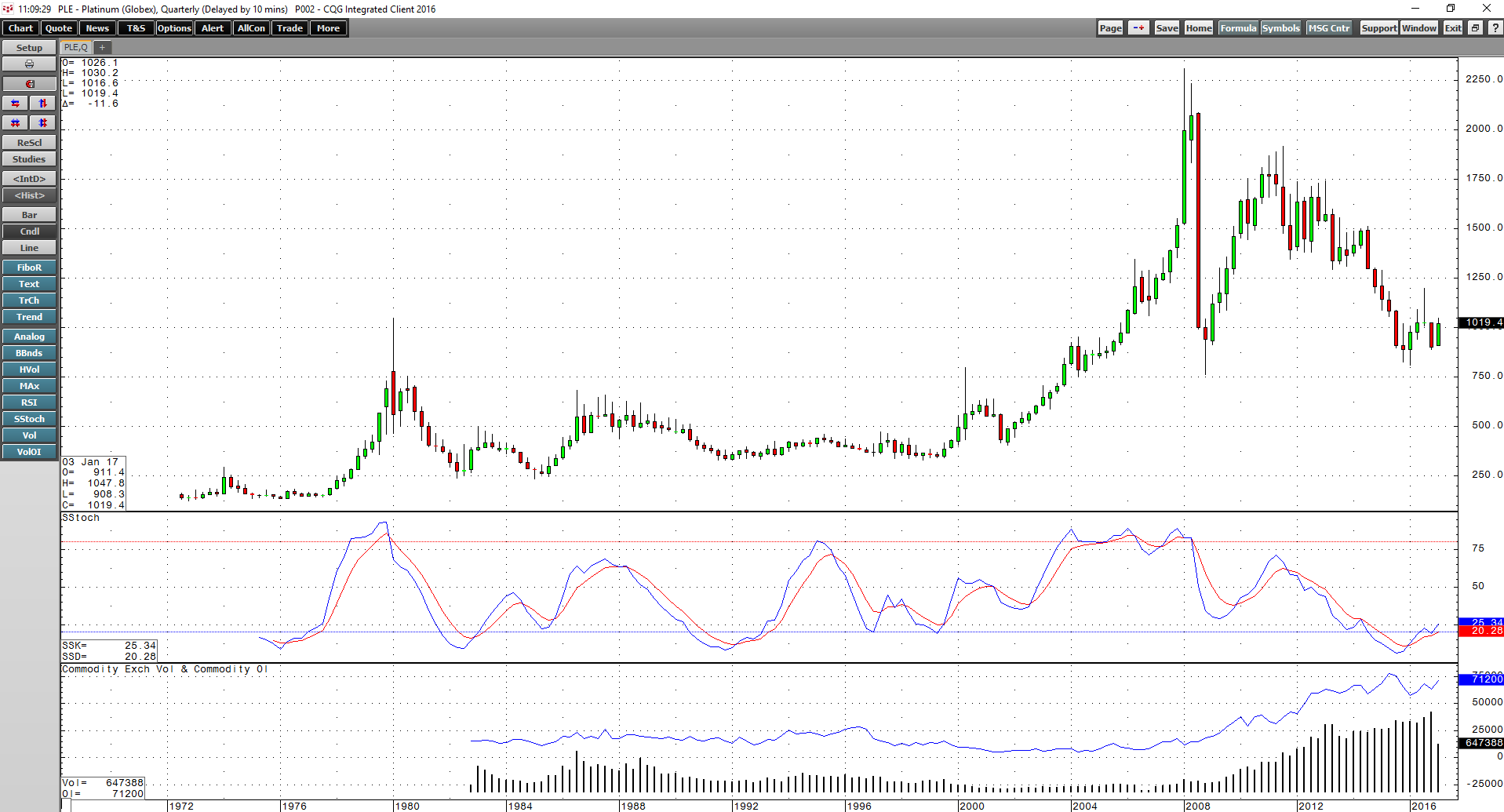Click the Save button
1504x812 pixels.
pos(1167,28)
